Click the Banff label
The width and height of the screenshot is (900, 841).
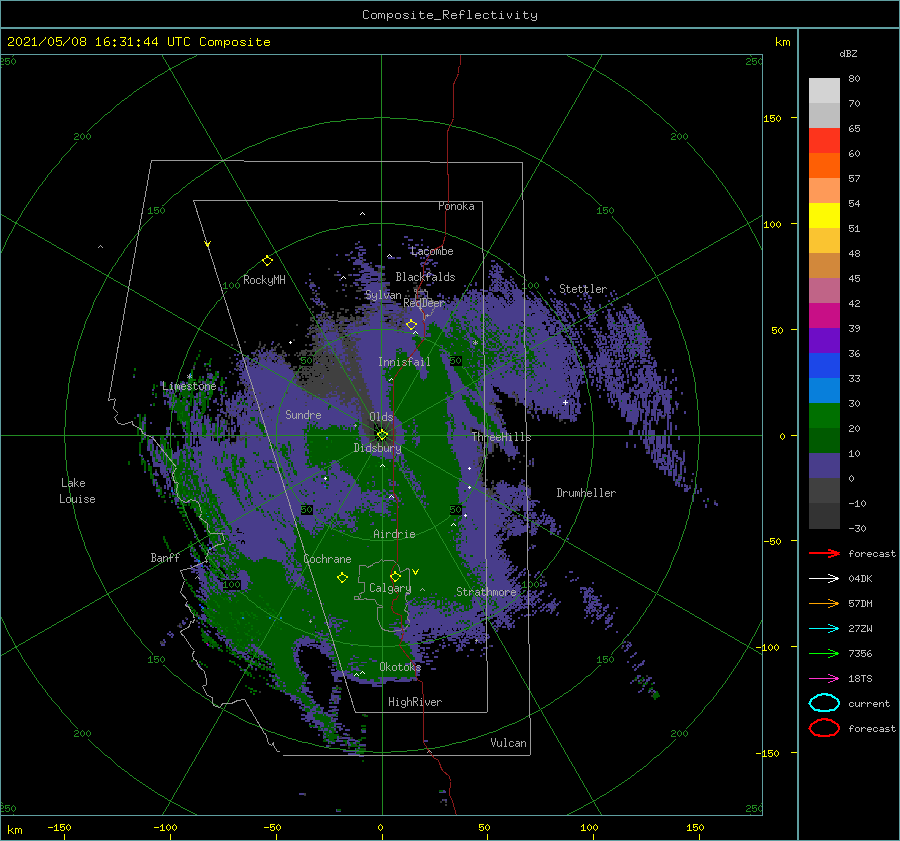click(x=165, y=558)
